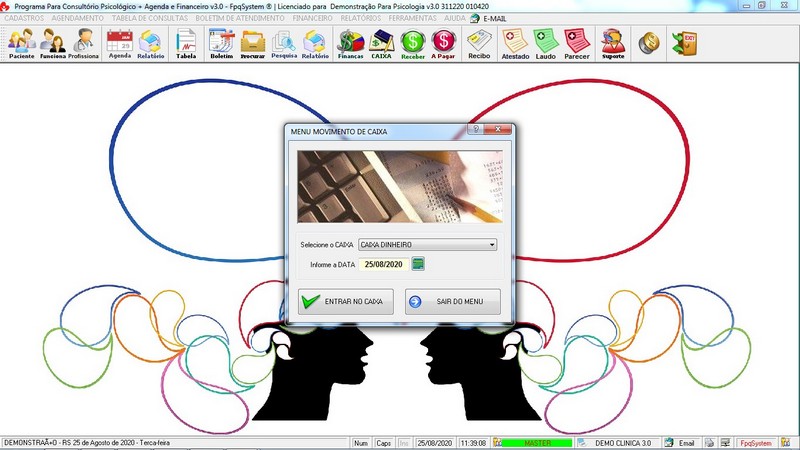The width and height of the screenshot is (800, 450).
Task: Open the red A Pagar dollar icon
Action: [x=443, y=44]
